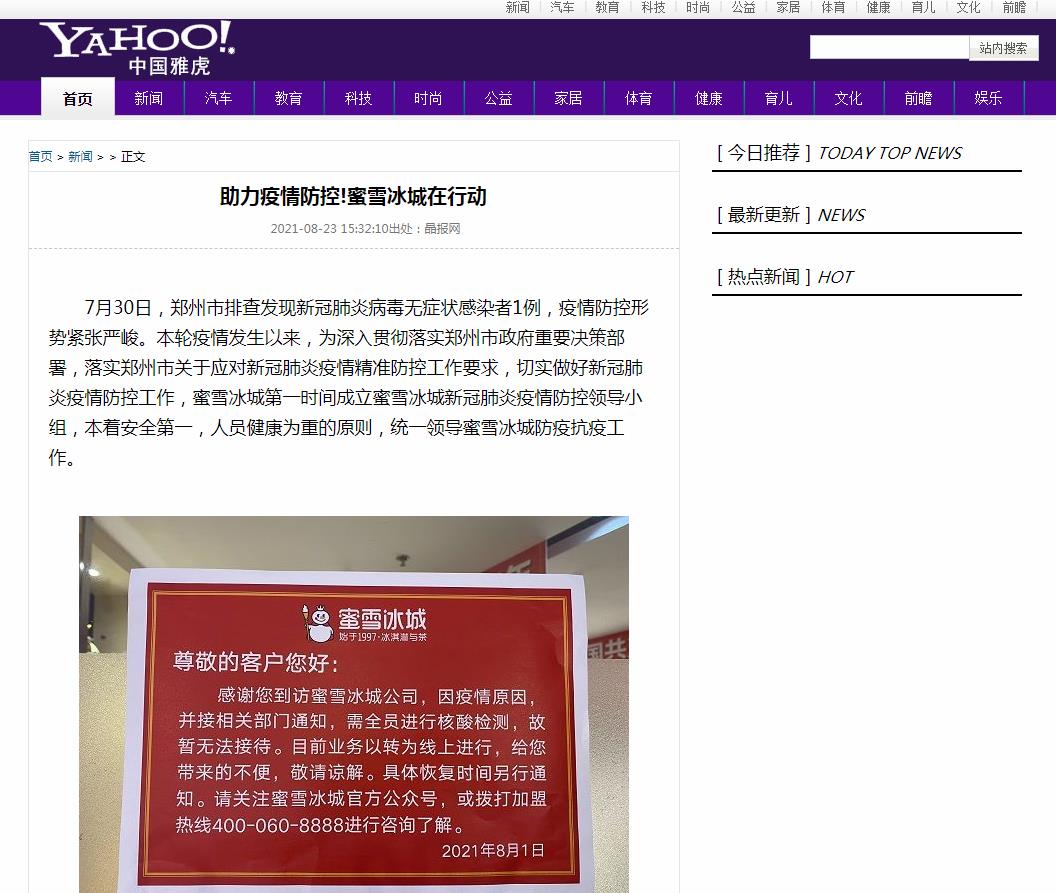Go to 前瞻 in the purple navigation bar
This screenshot has height=893, width=1056.
919,98
